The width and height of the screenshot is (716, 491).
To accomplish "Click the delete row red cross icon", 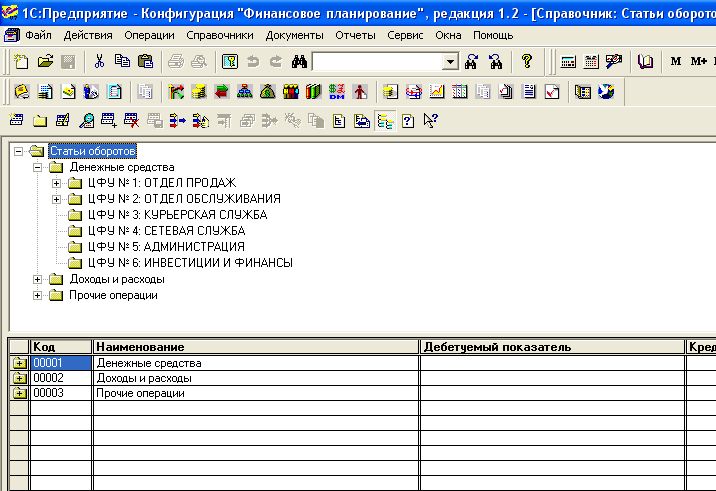I will pyautogui.click(x=132, y=121).
